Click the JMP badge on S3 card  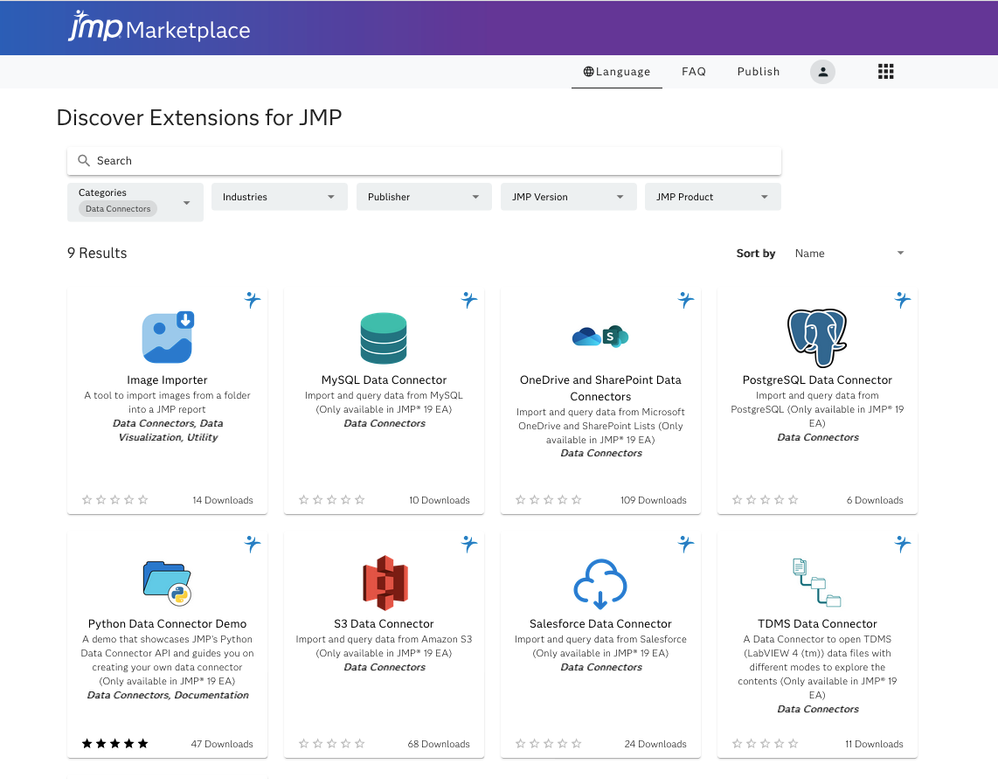pyautogui.click(x=469, y=544)
